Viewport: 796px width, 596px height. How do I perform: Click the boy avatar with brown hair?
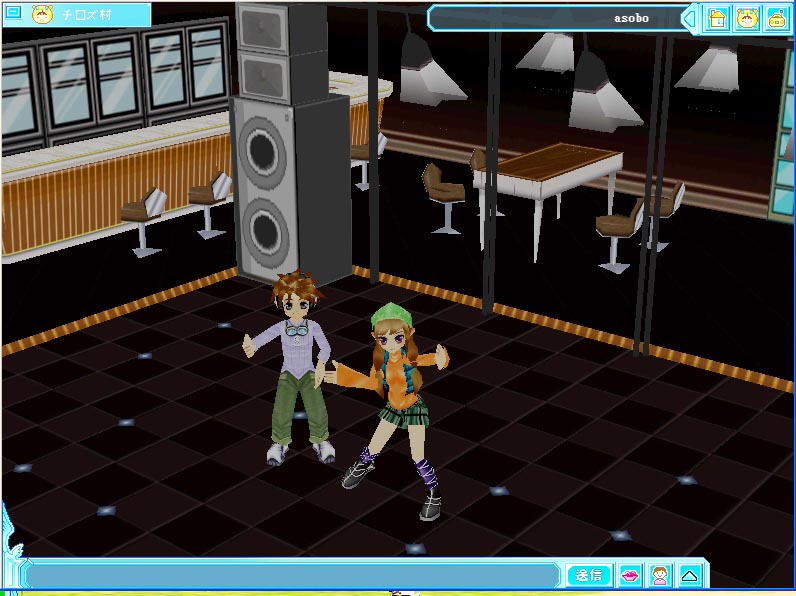pyautogui.click(x=294, y=360)
